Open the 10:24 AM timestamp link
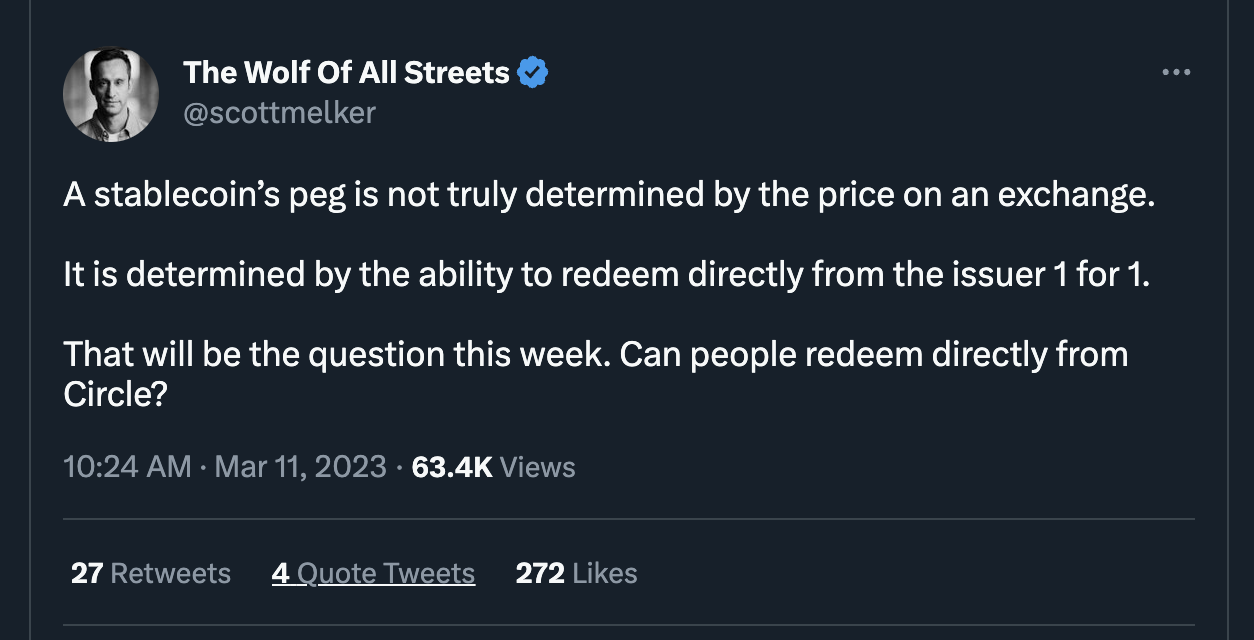This screenshot has height=640, width=1254. [x=127, y=467]
